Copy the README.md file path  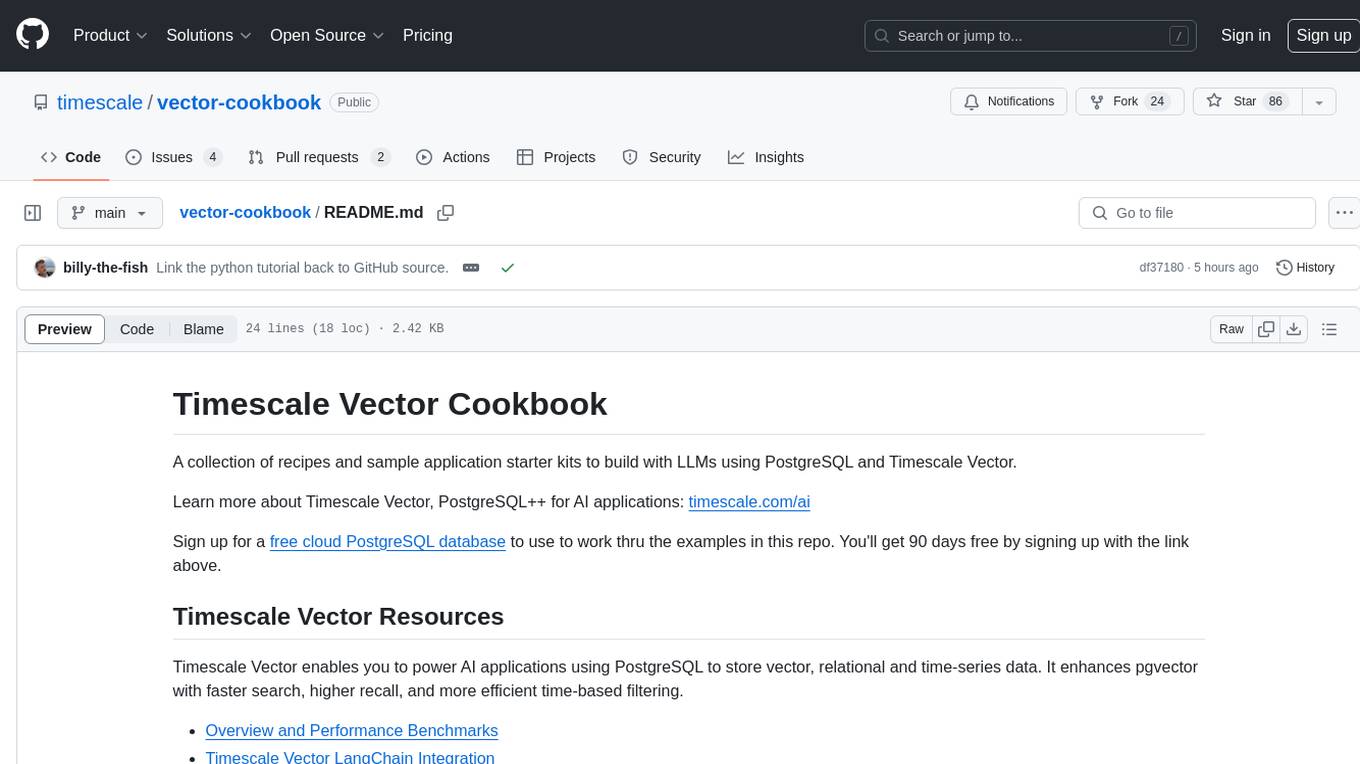point(446,213)
